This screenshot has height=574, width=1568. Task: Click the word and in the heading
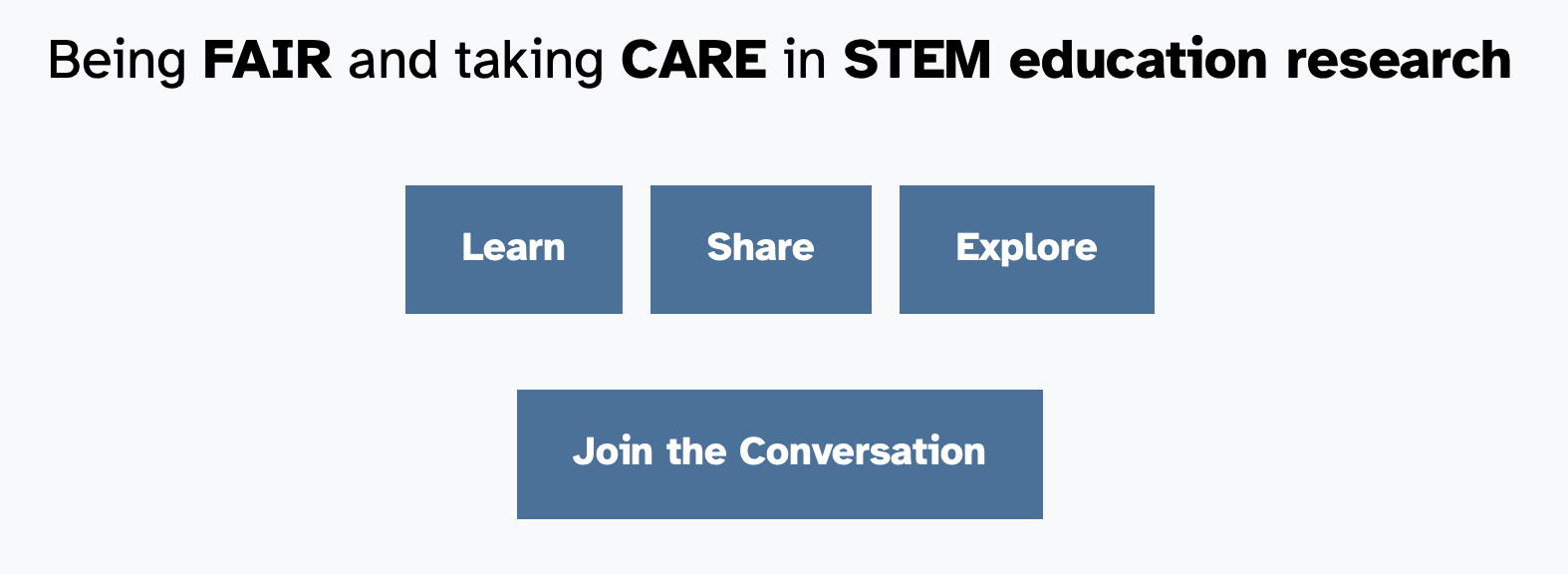(392, 61)
